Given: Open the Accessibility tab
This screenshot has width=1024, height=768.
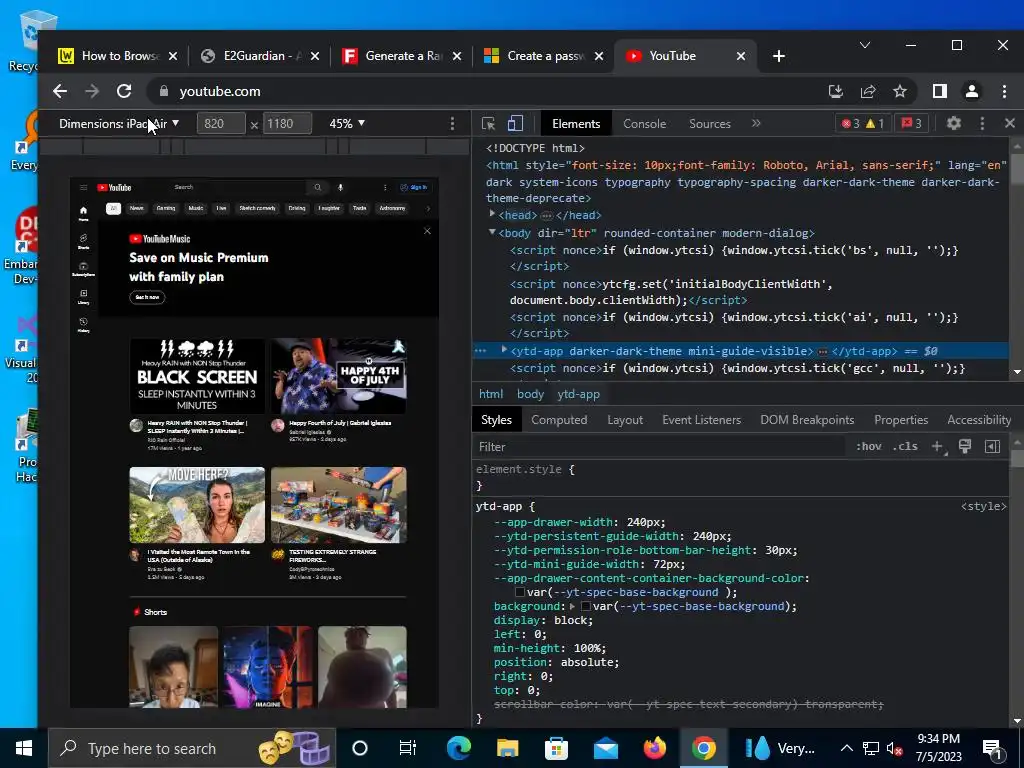Looking at the screenshot, I should (x=979, y=420).
